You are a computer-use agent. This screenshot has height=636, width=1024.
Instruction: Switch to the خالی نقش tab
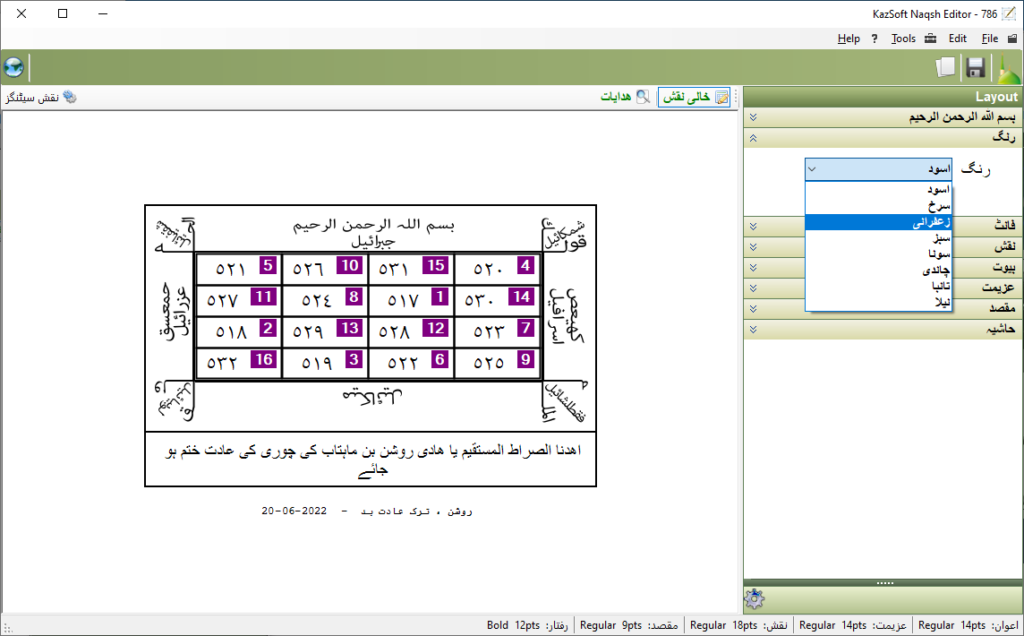click(693, 97)
